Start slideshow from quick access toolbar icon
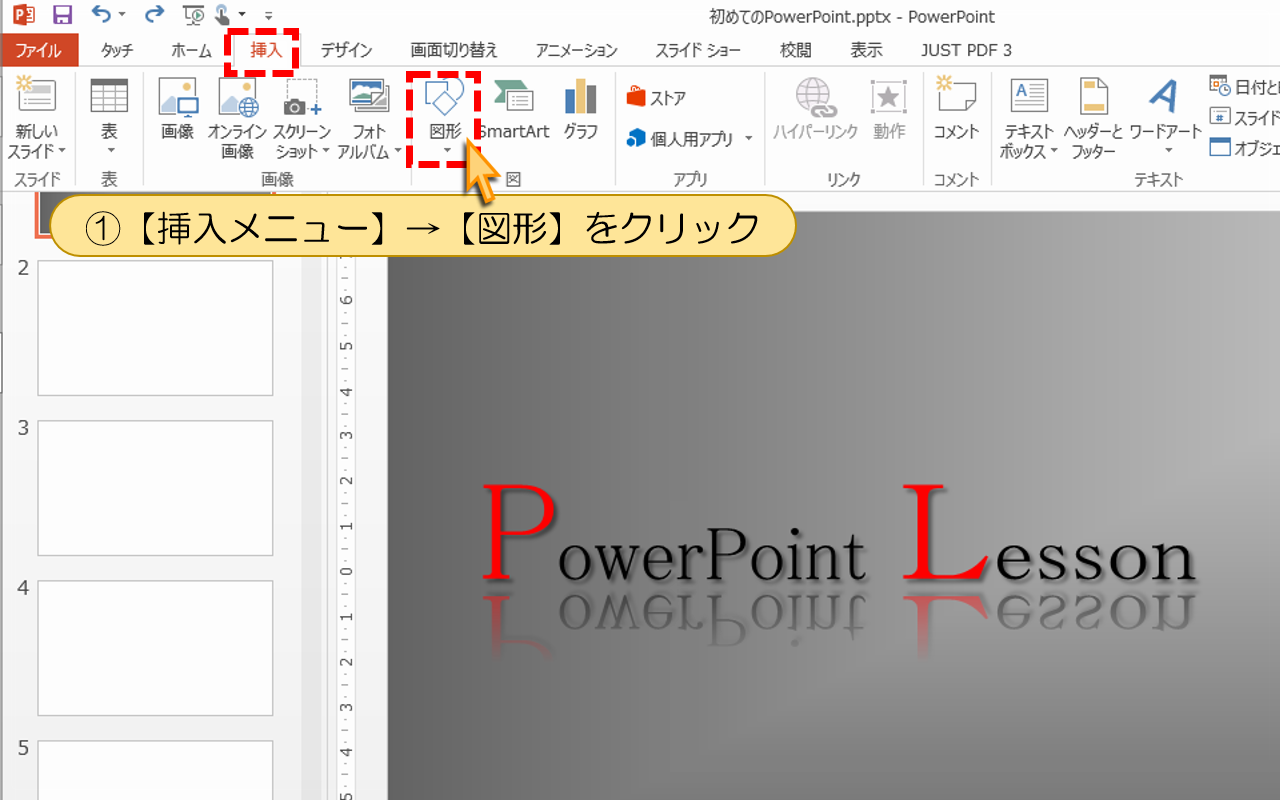The height and width of the screenshot is (800, 1280). click(x=194, y=15)
